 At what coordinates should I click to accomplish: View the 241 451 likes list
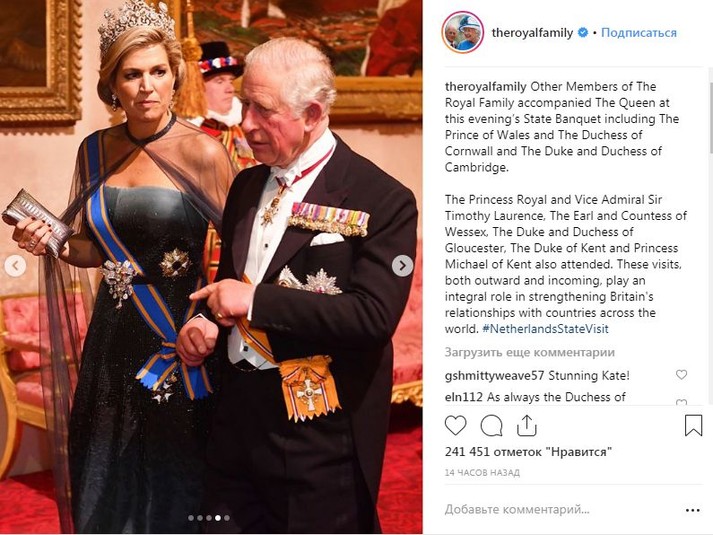tap(528, 452)
